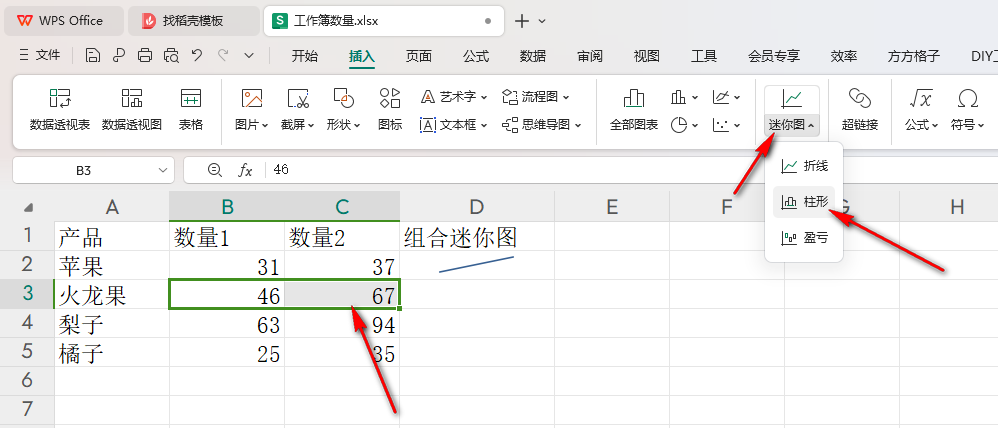The height and width of the screenshot is (428, 998).
Task: Click the PivotChart (数据透视图) icon
Action: coord(132,99)
